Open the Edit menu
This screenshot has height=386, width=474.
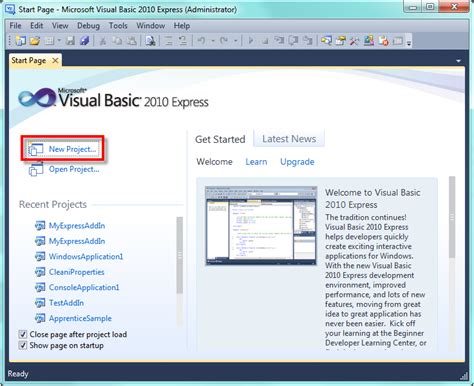(x=37, y=26)
